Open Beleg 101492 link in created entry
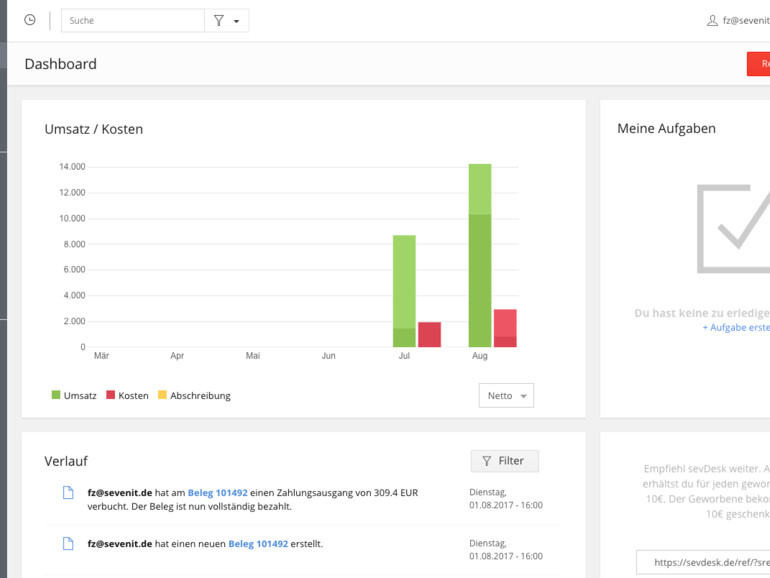The height and width of the screenshot is (578, 770). click(258, 544)
